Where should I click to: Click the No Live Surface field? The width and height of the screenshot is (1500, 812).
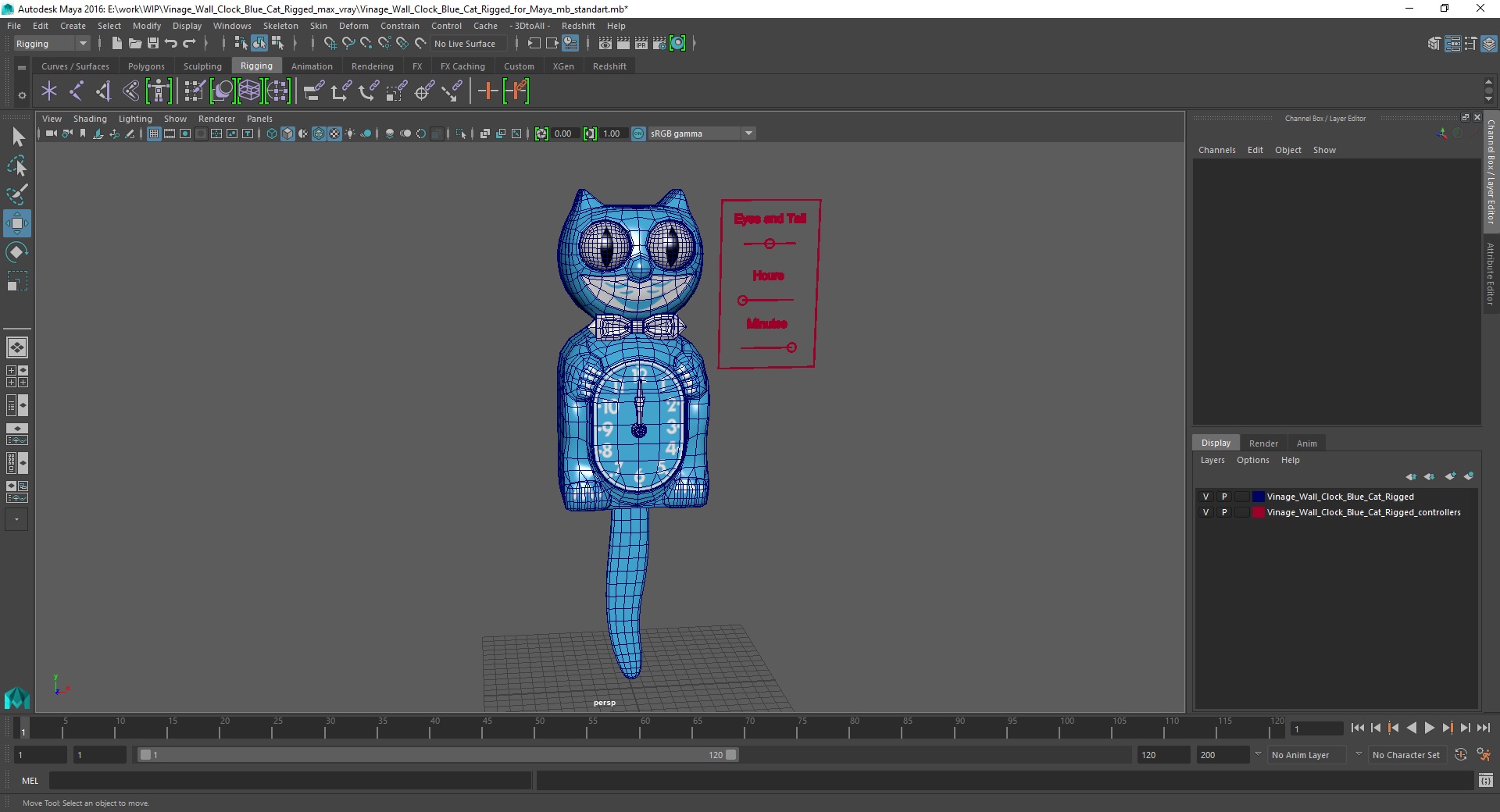click(469, 44)
